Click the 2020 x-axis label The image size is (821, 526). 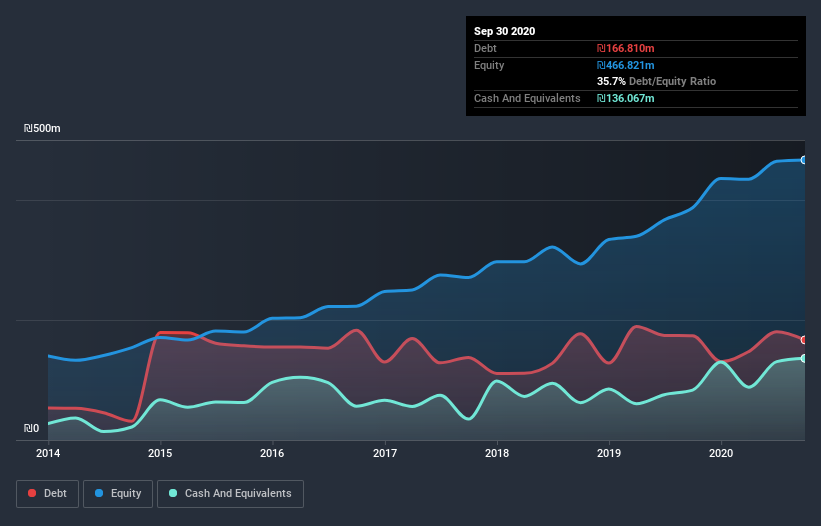point(721,453)
